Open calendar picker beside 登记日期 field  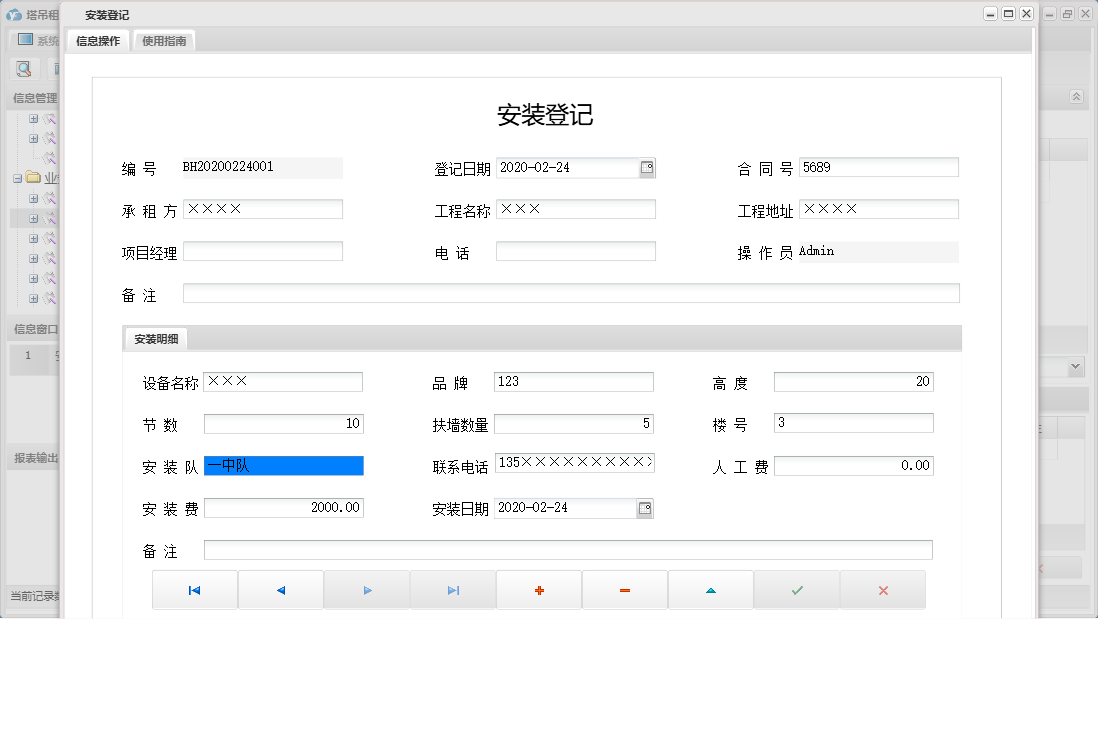click(648, 167)
